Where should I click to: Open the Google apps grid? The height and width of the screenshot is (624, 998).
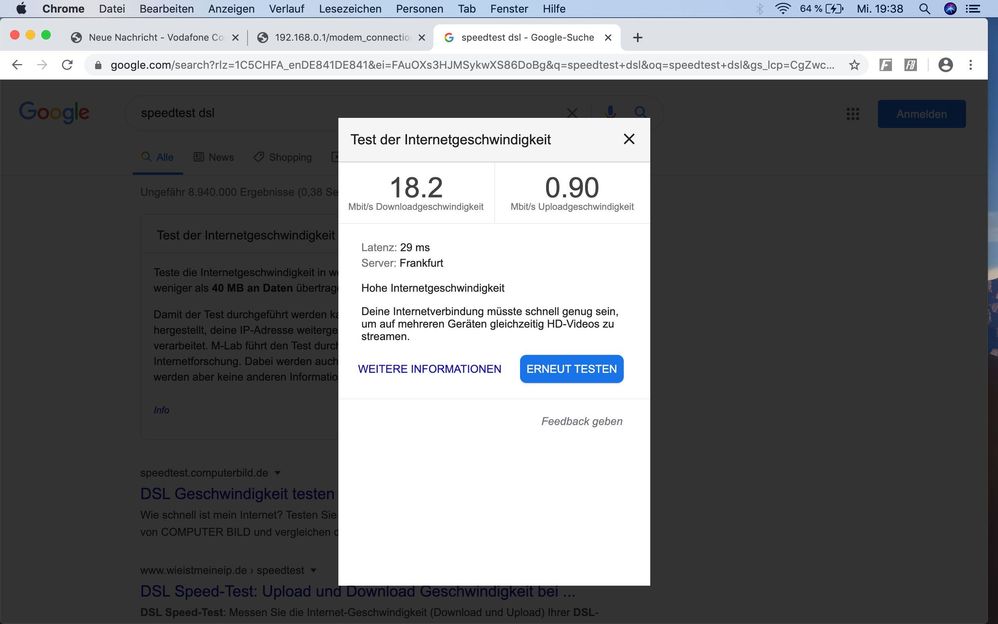click(853, 114)
